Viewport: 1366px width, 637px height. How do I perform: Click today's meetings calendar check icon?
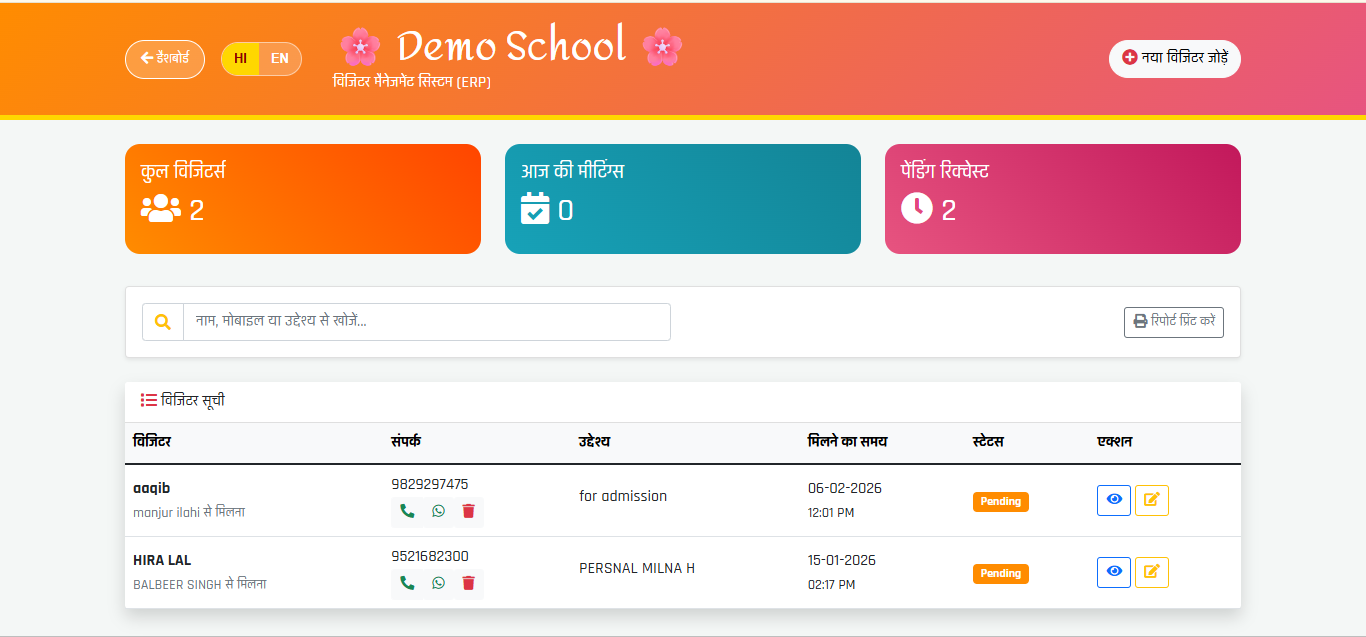[x=535, y=209]
